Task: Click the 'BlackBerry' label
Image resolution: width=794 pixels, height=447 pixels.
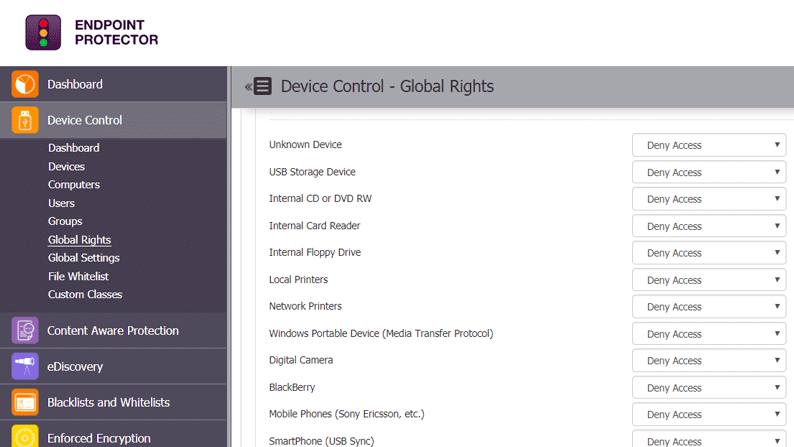Action: tap(292, 387)
